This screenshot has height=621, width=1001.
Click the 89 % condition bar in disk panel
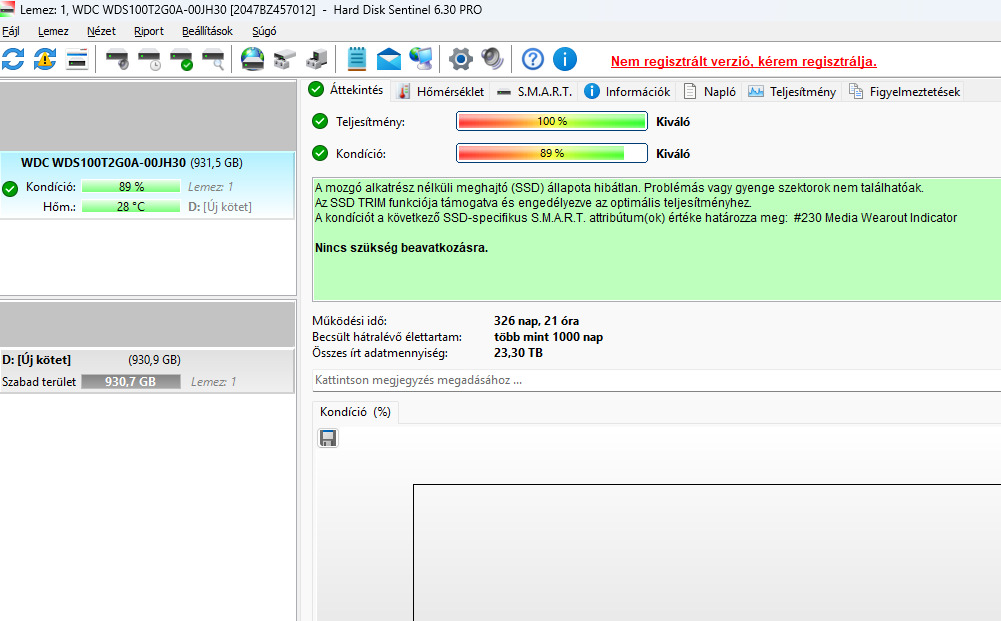tap(131, 187)
